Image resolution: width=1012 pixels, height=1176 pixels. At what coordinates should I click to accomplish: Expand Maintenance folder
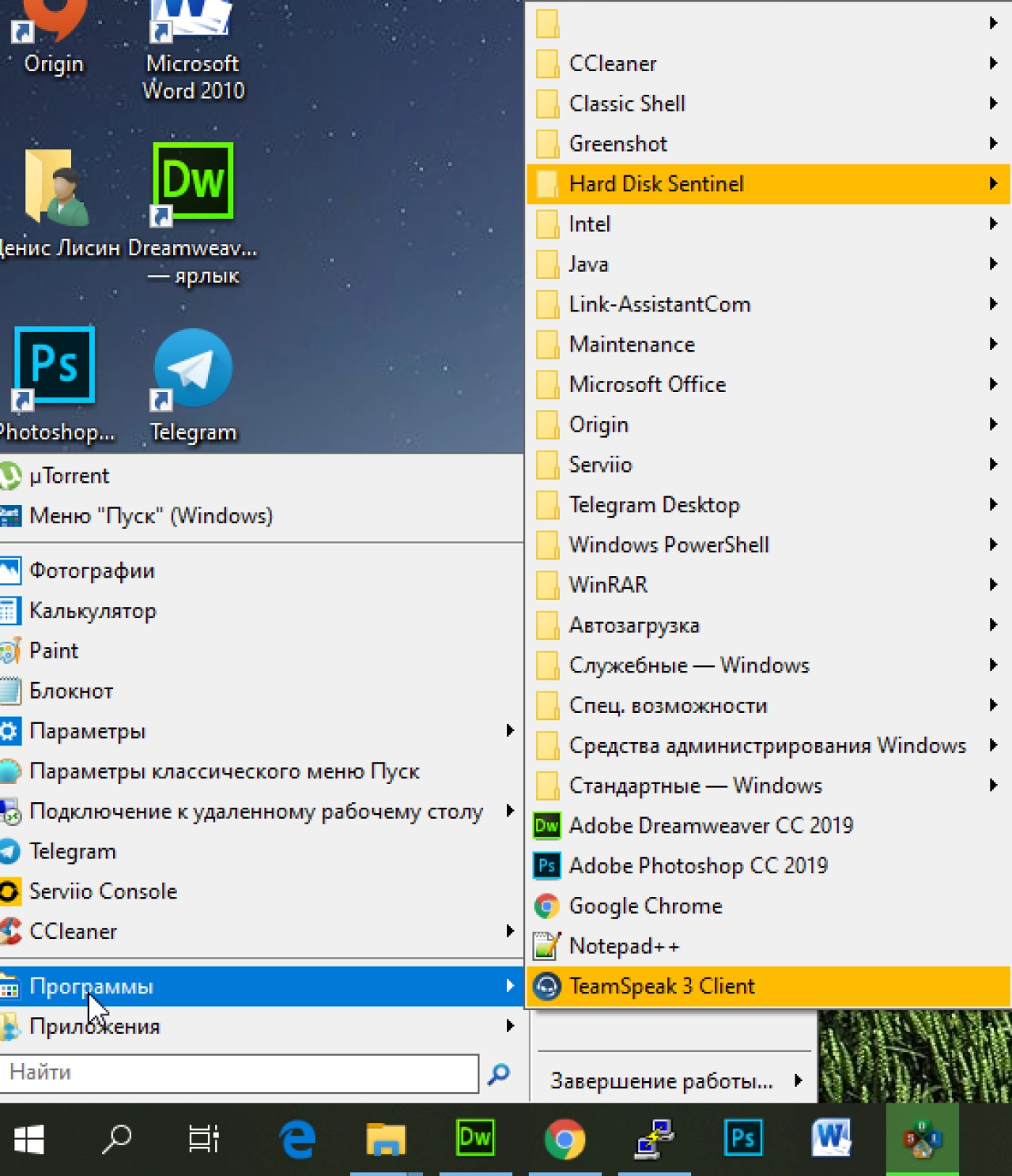pos(768,344)
